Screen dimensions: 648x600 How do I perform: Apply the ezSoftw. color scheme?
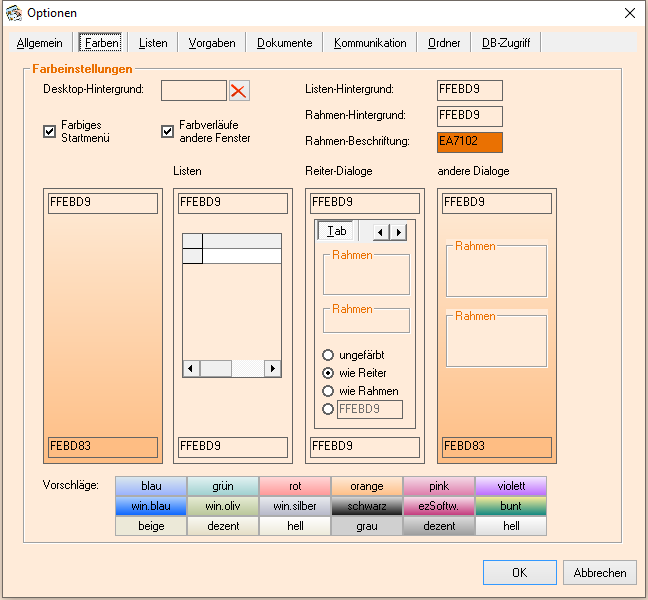439,506
